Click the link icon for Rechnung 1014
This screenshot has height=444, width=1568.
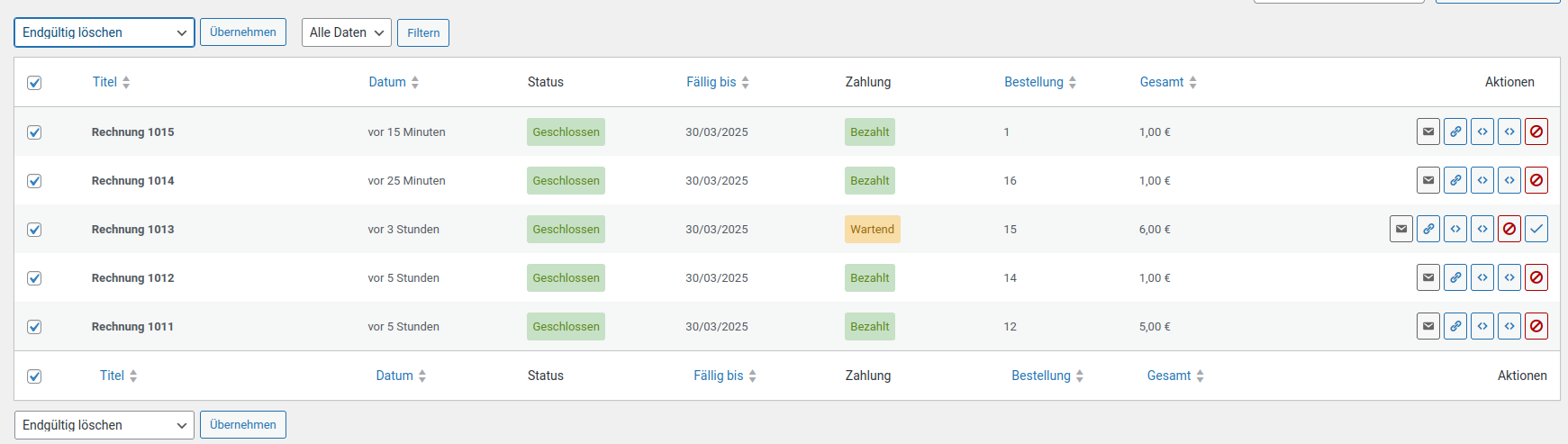(x=1455, y=180)
